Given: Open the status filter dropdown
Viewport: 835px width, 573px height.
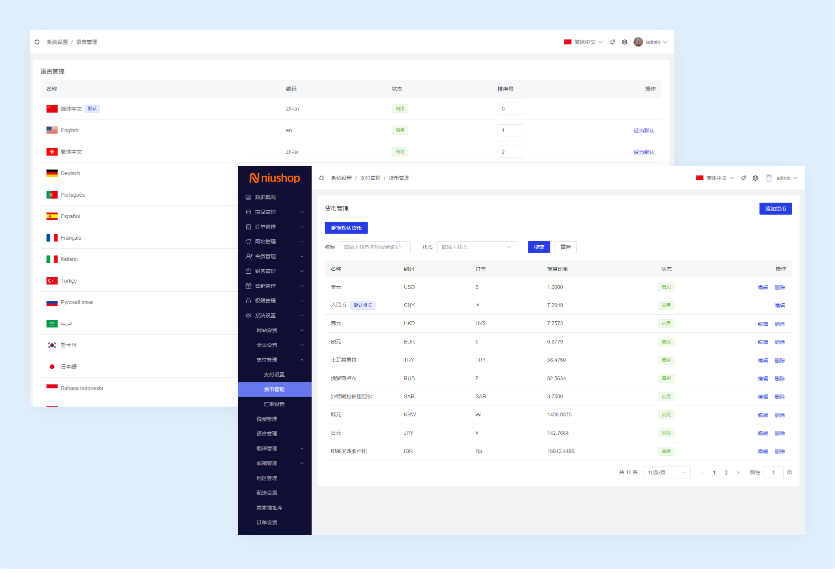Looking at the screenshot, I should [477, 246].
